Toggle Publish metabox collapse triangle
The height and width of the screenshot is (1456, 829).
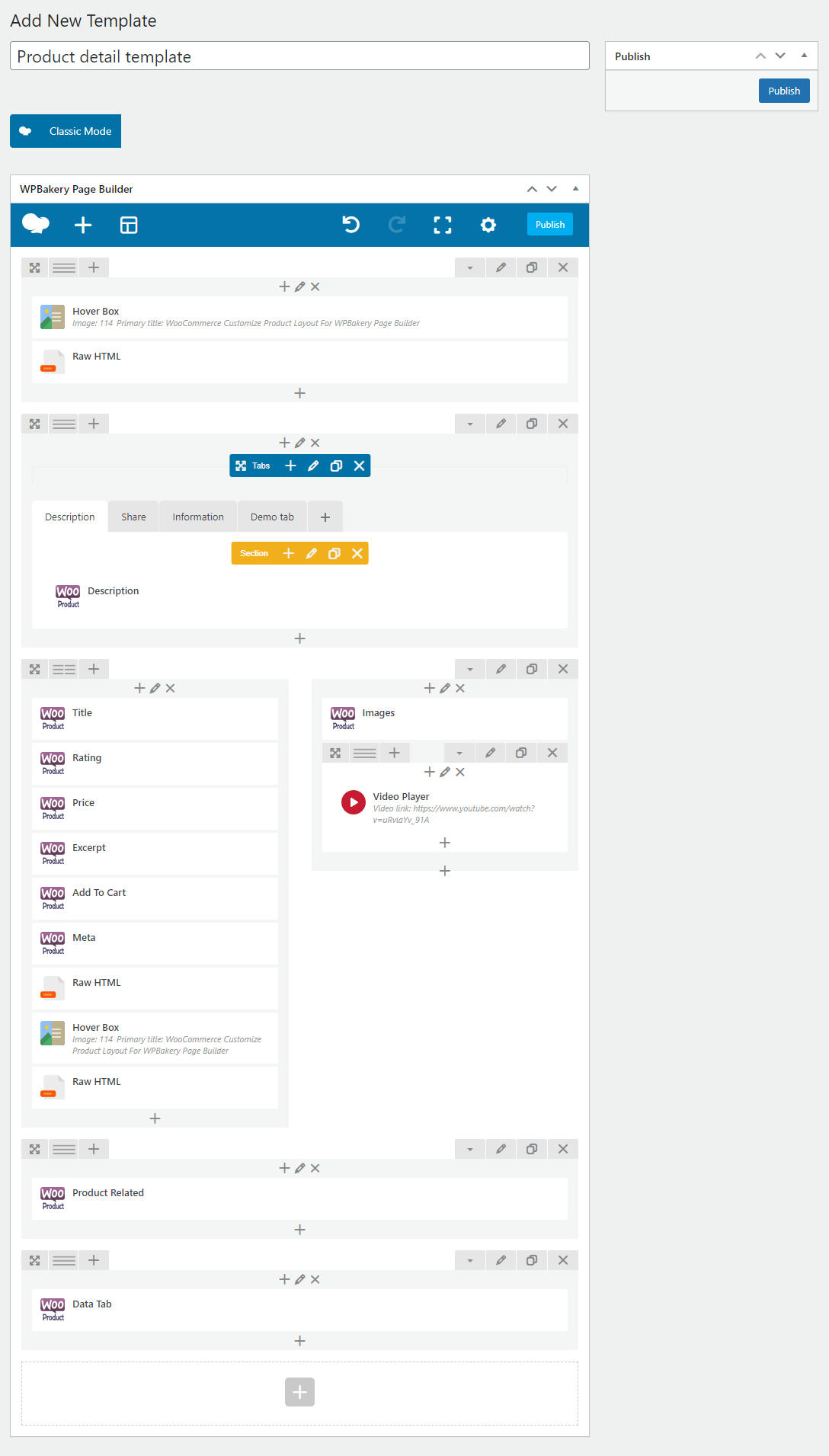(804, 56)
